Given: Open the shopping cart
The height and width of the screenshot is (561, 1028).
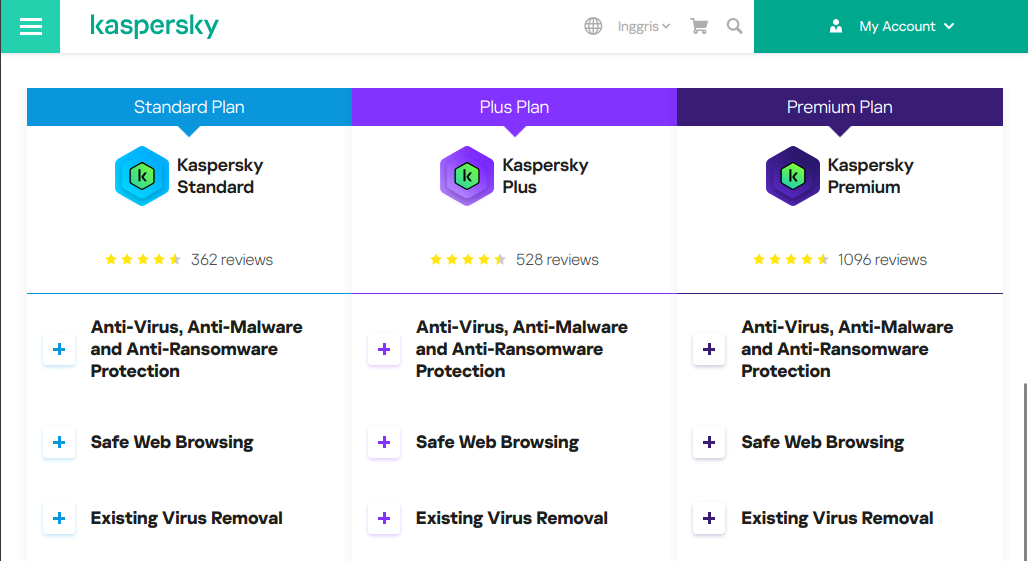Looking at the screenshot, I should tap(699, 26).
